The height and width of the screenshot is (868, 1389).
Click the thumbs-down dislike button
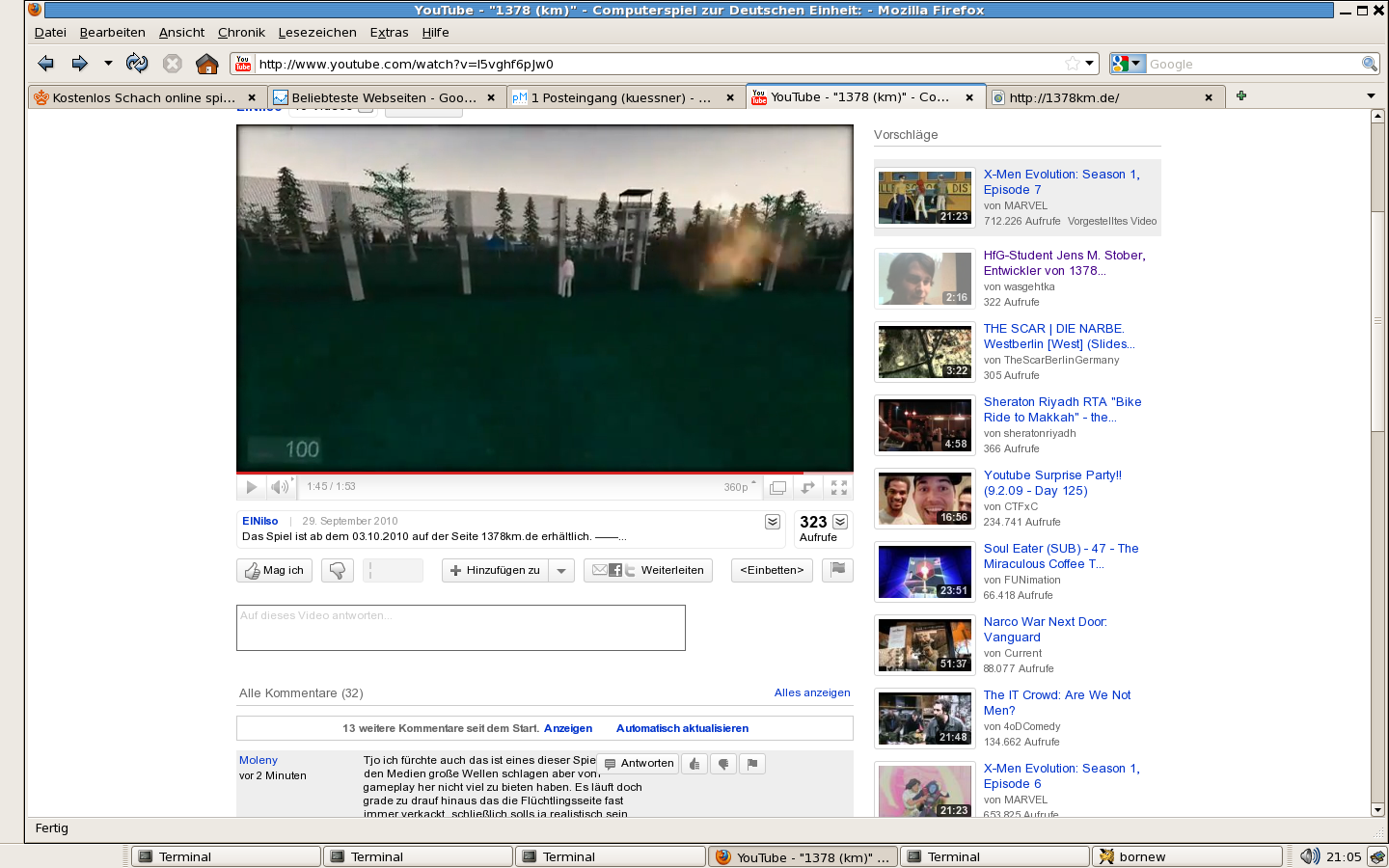[337, 571]
